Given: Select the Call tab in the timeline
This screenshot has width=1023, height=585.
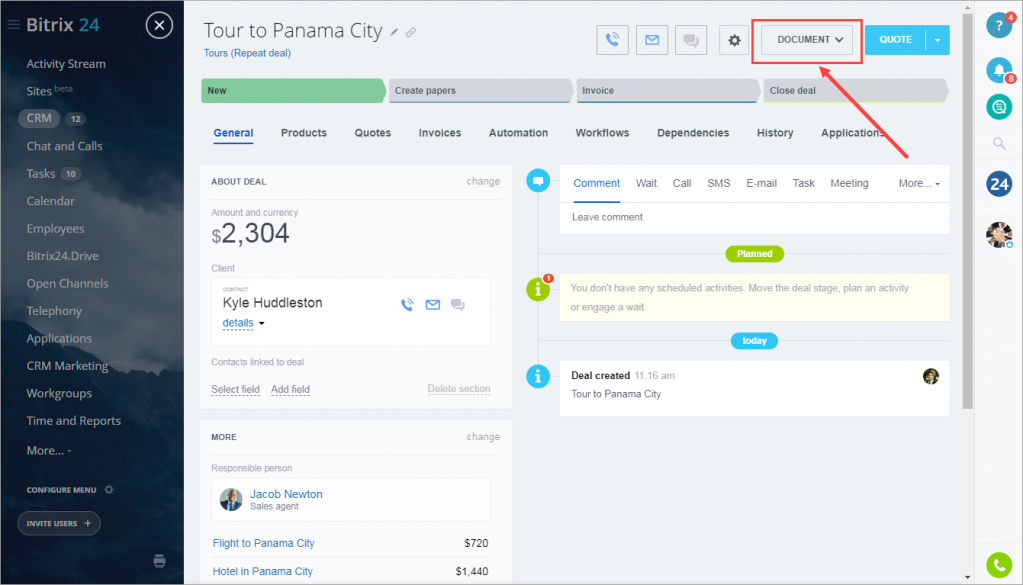Looking at the screenshot, I should coord(682,183).
